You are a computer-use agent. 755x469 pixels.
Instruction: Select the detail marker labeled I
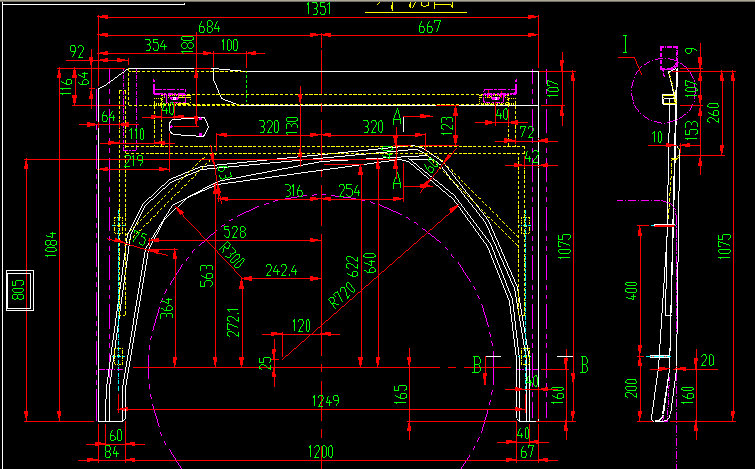(x=625, y=43)
